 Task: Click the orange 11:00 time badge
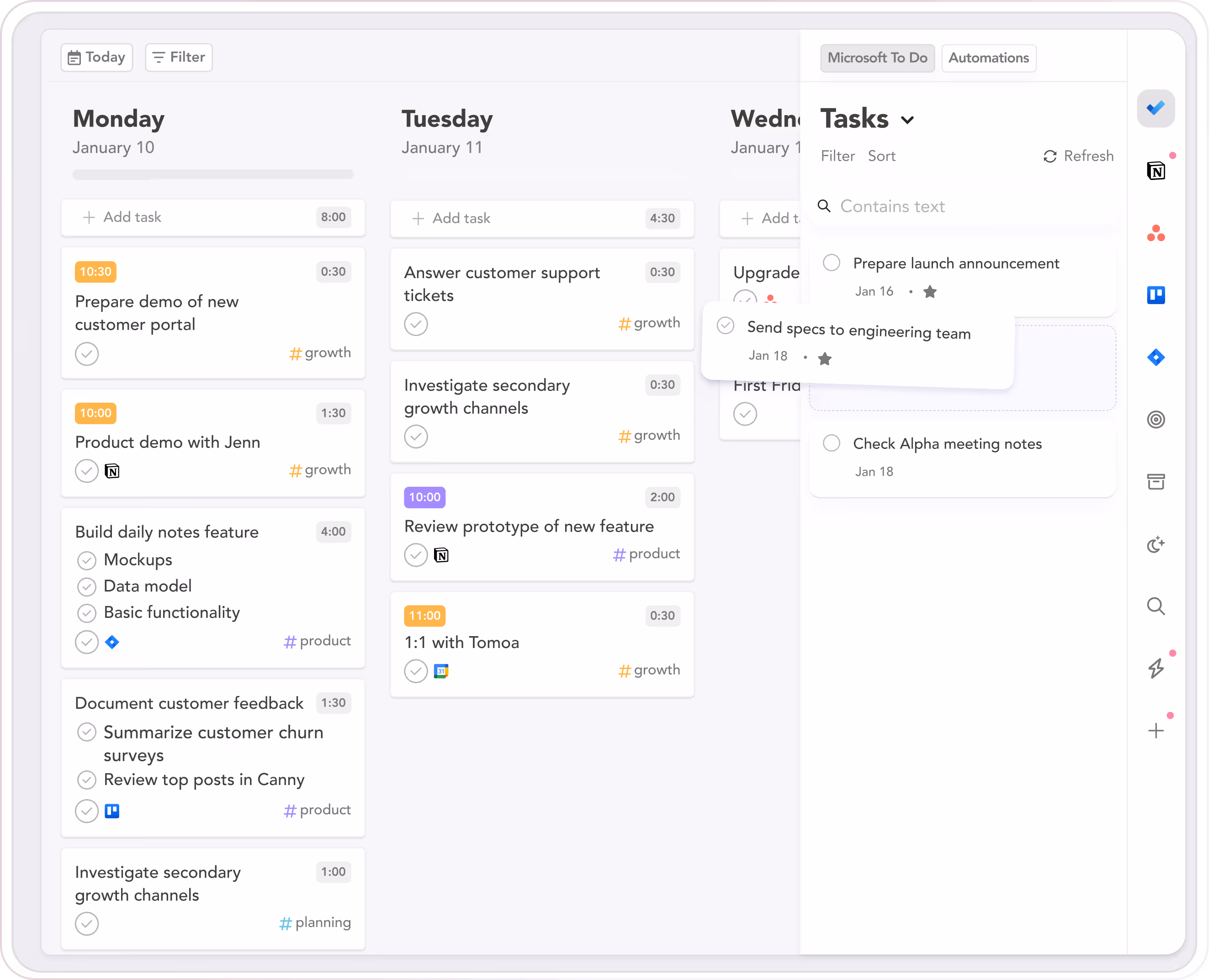pyautogui.click(x=424, y=615)
